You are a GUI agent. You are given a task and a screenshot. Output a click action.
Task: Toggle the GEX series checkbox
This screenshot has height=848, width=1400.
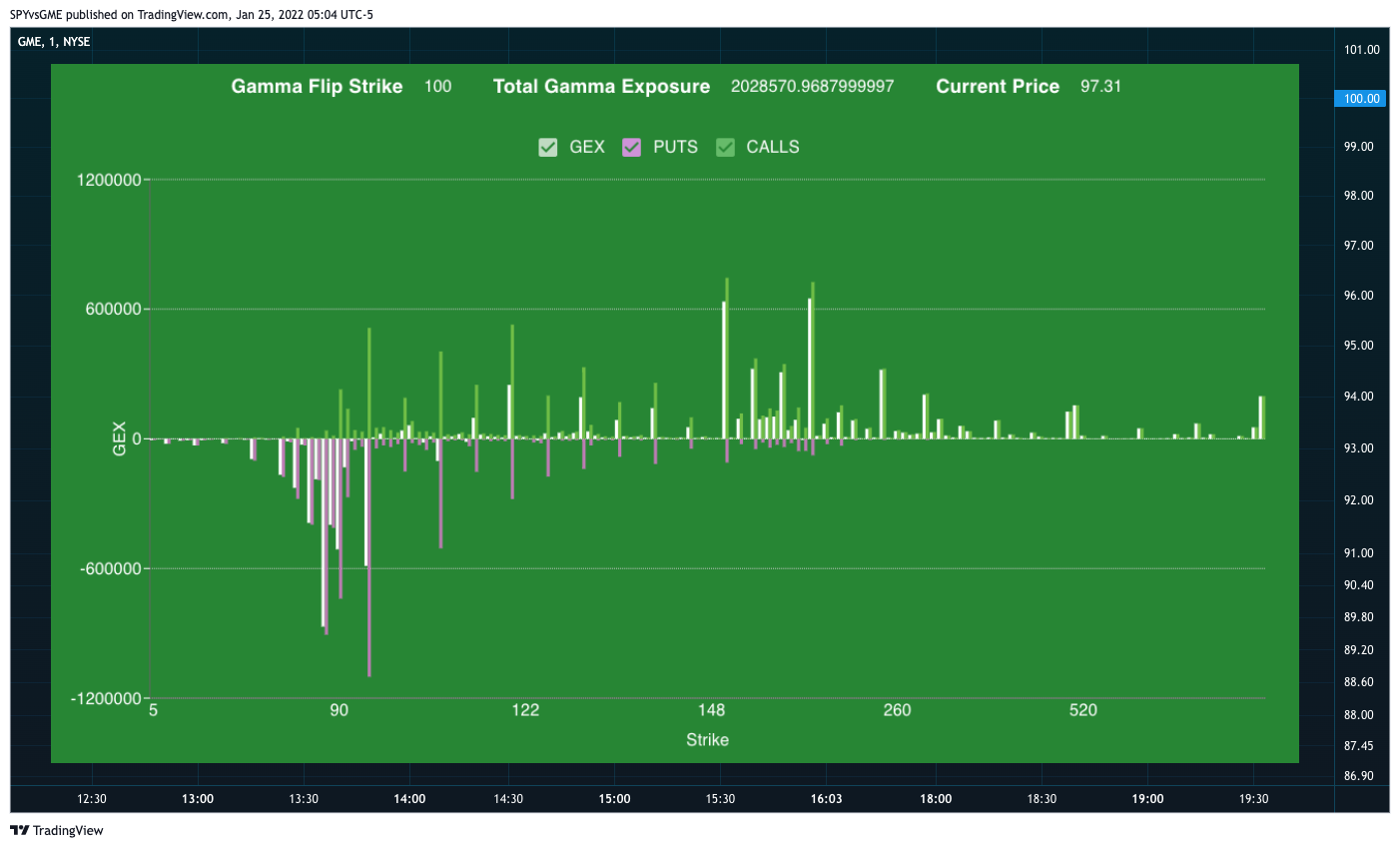[x=547, y=147]
